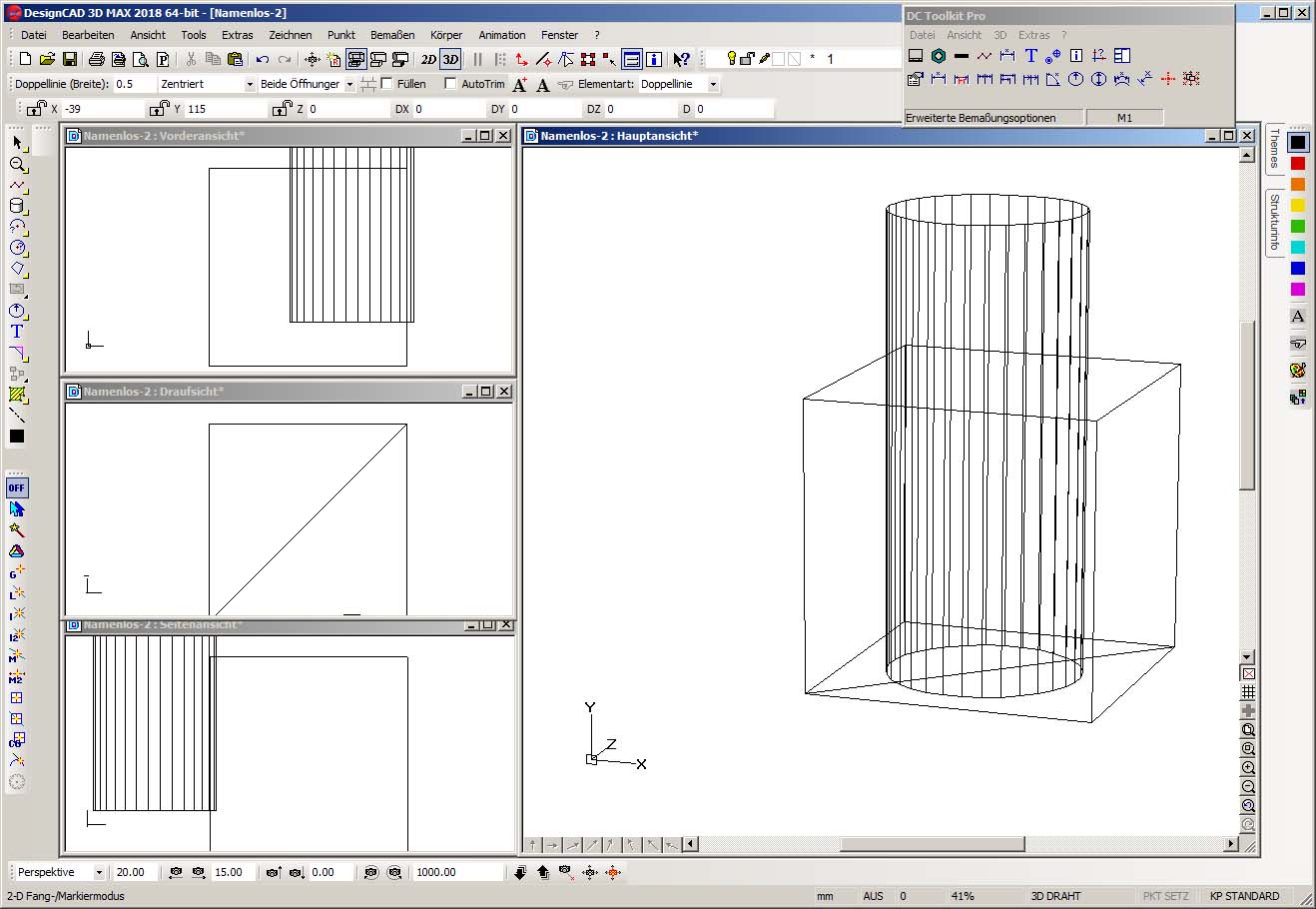Pick the red color swatch

point(1297,164)
